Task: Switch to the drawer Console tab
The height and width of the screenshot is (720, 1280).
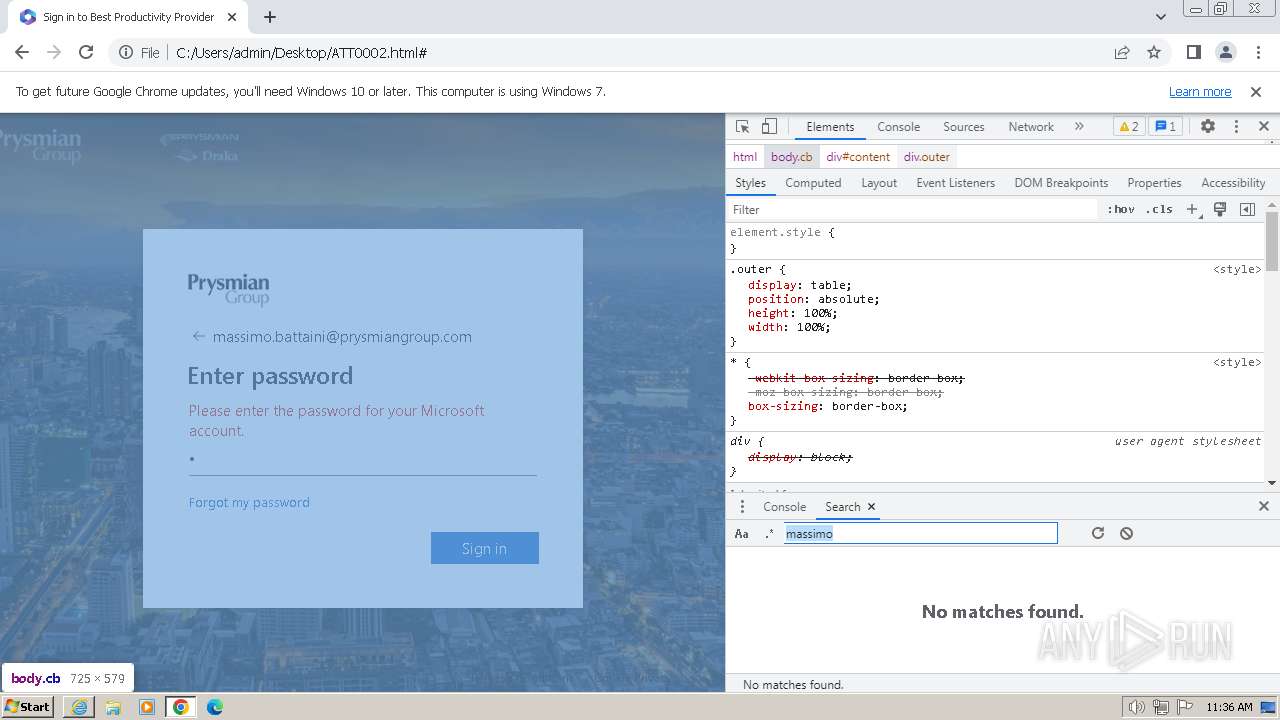Action: pos(784,507)
